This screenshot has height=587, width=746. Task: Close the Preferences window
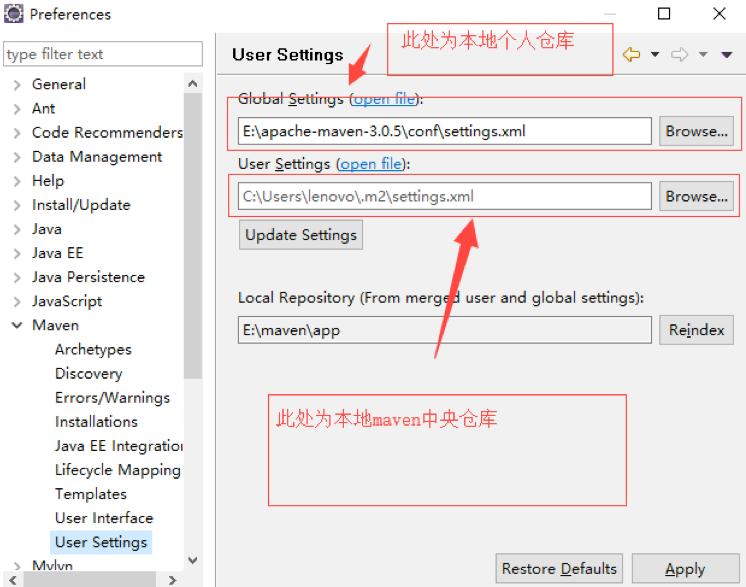[x=719, y=13]
